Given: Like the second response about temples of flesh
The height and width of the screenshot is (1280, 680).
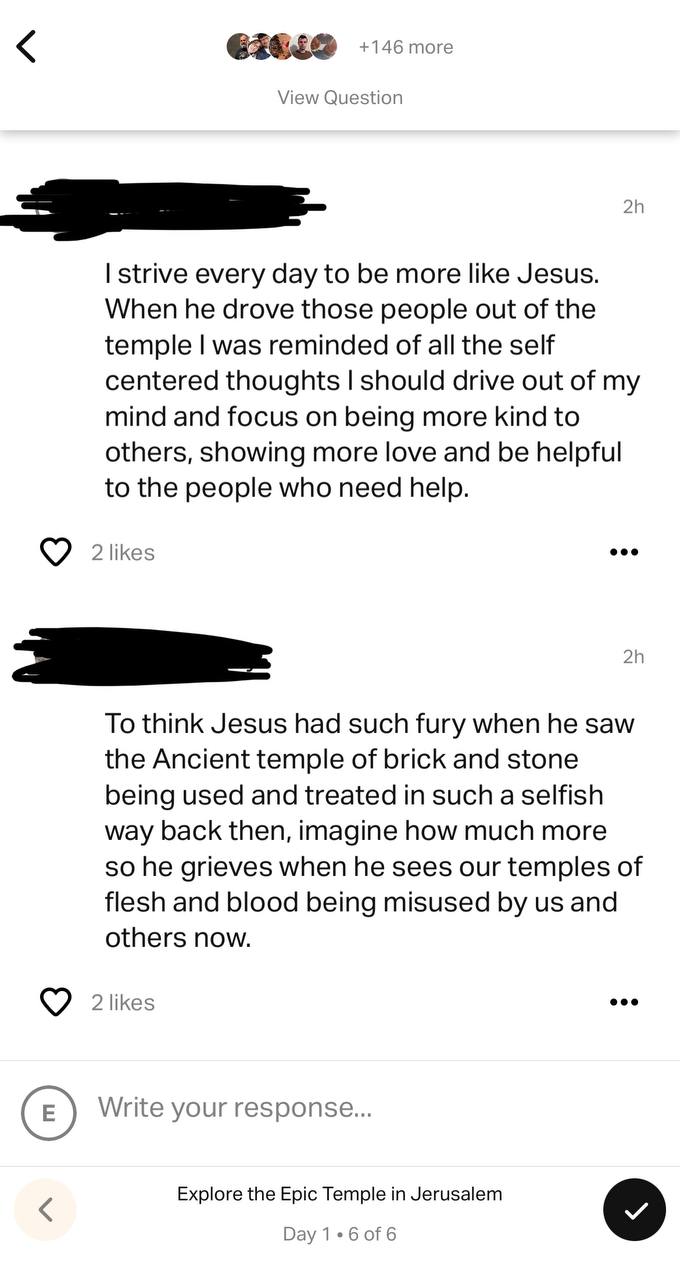Looking at the screenshot, I should tap(56, 1002).
